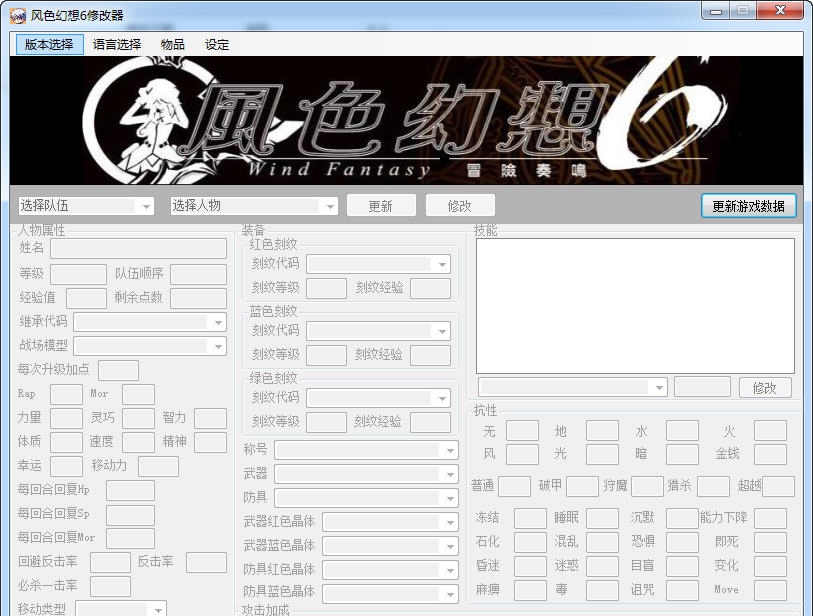The image size is (813, 616).
Task: Click the 金钱 input field
Action: pos(770,454)
